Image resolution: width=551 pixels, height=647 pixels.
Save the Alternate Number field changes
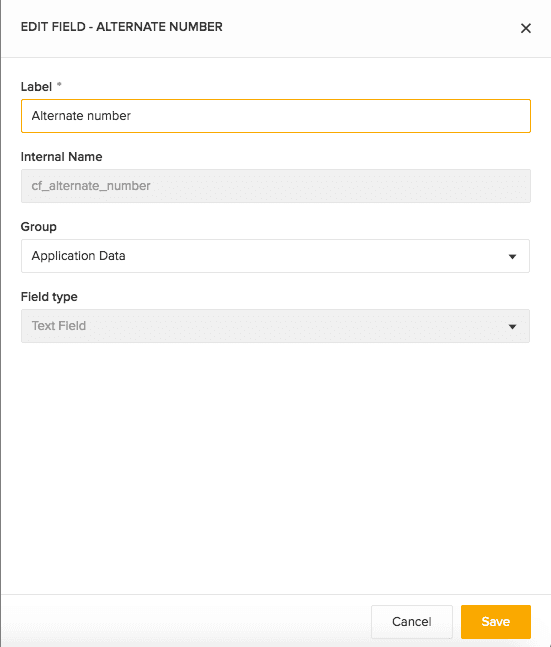click(x=496, y=621)
